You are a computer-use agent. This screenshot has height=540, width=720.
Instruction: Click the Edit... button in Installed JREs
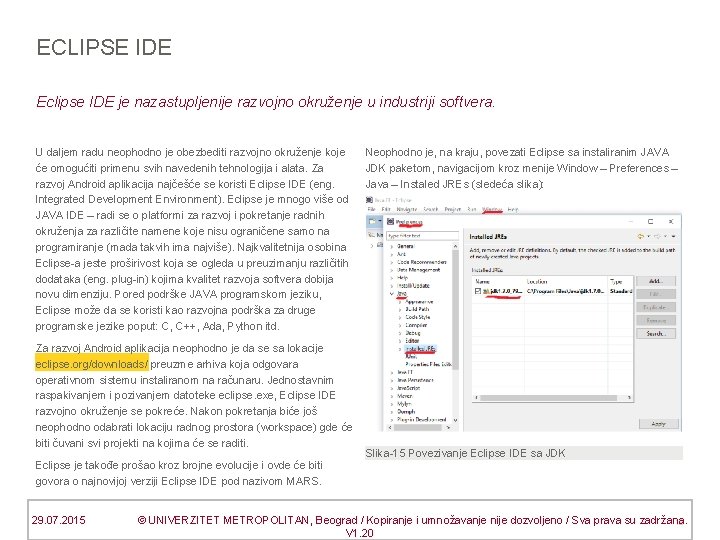[x=656, y=294]
